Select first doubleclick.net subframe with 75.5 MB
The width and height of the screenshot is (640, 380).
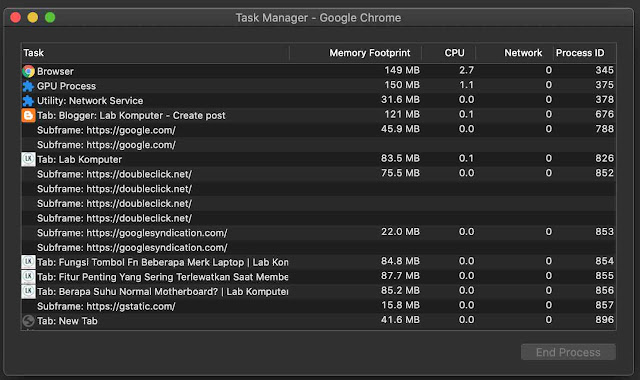click(318, 174)
